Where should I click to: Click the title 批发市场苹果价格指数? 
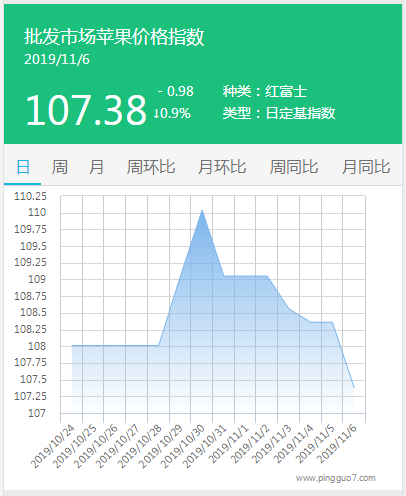114,37
